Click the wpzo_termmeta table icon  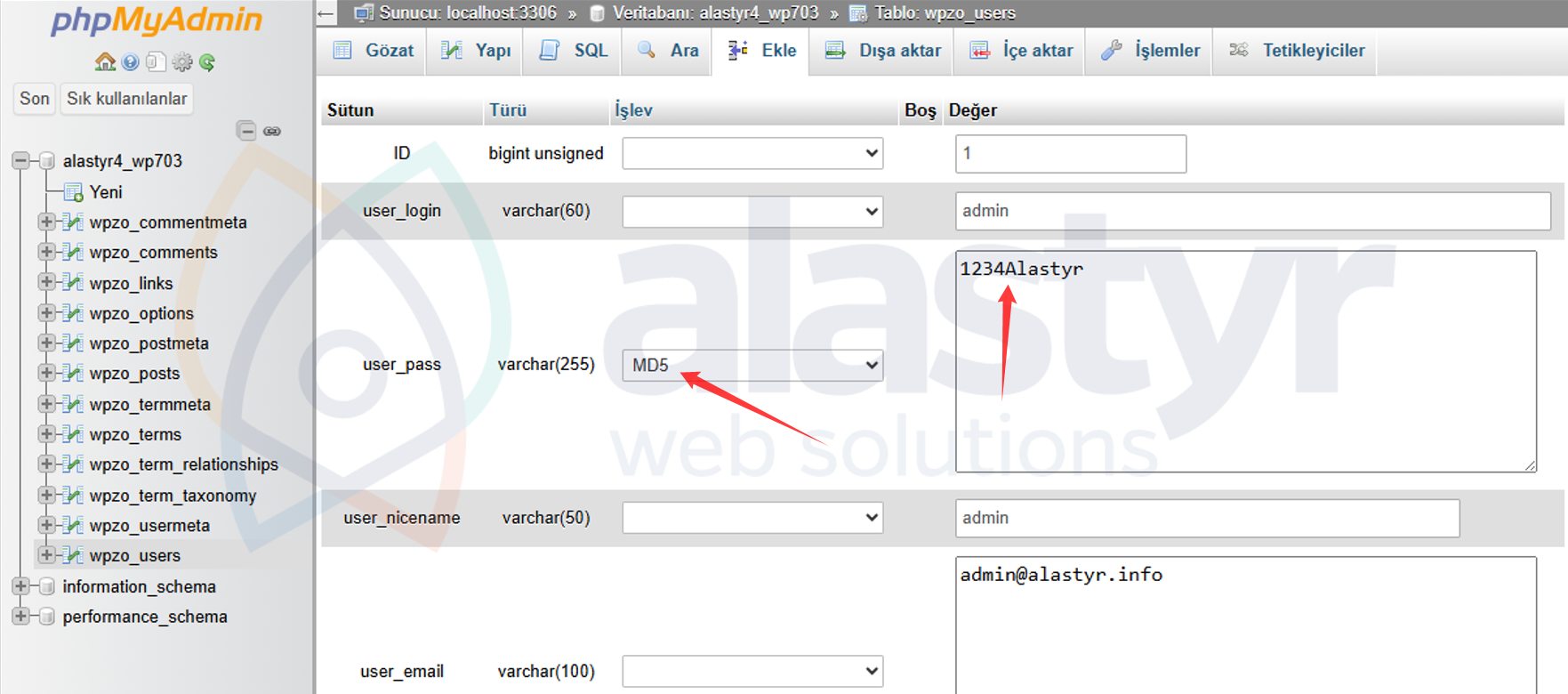pyautogui.click(x=73, y=404)
